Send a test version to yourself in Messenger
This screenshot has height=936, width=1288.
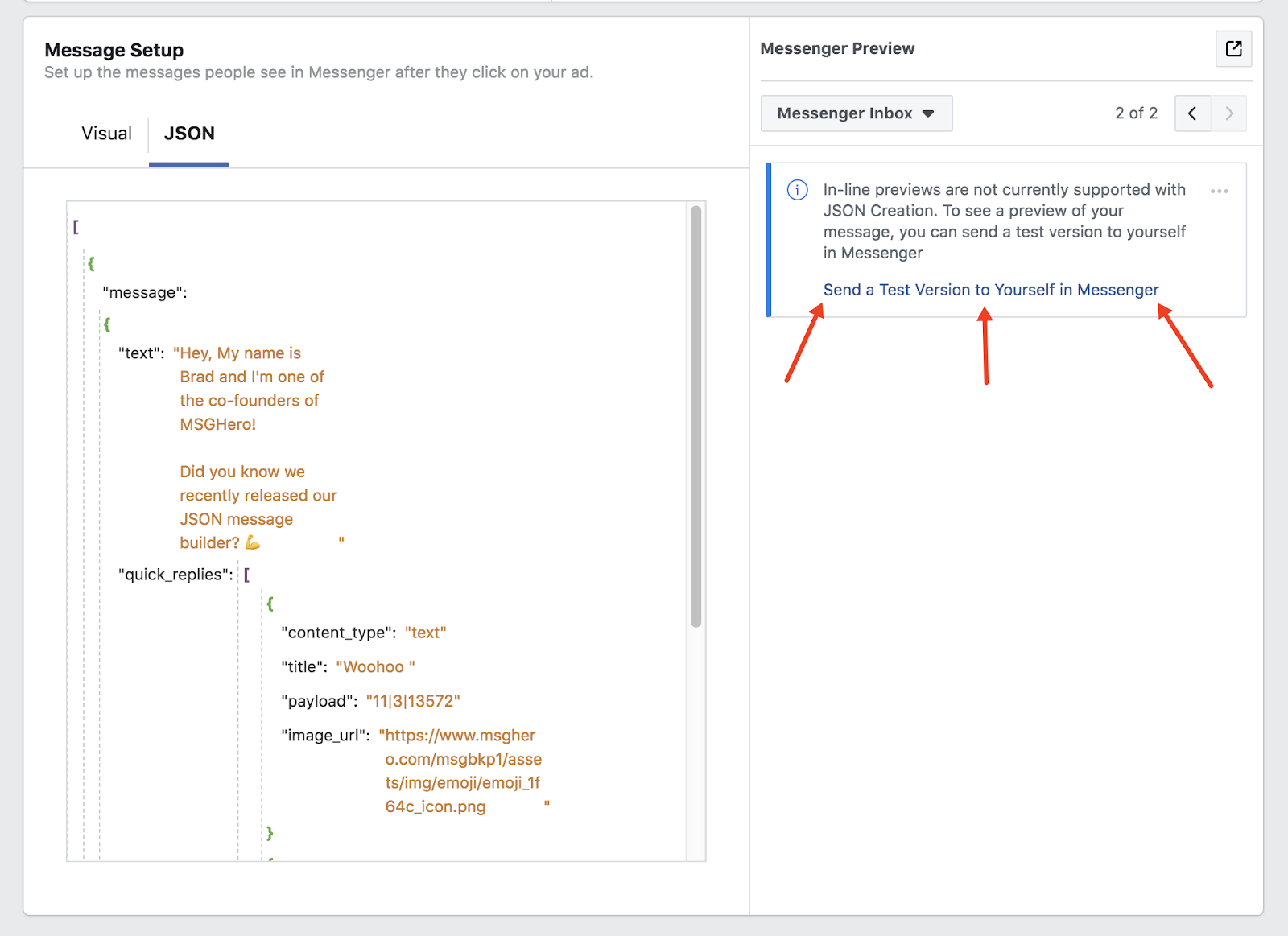991,290
